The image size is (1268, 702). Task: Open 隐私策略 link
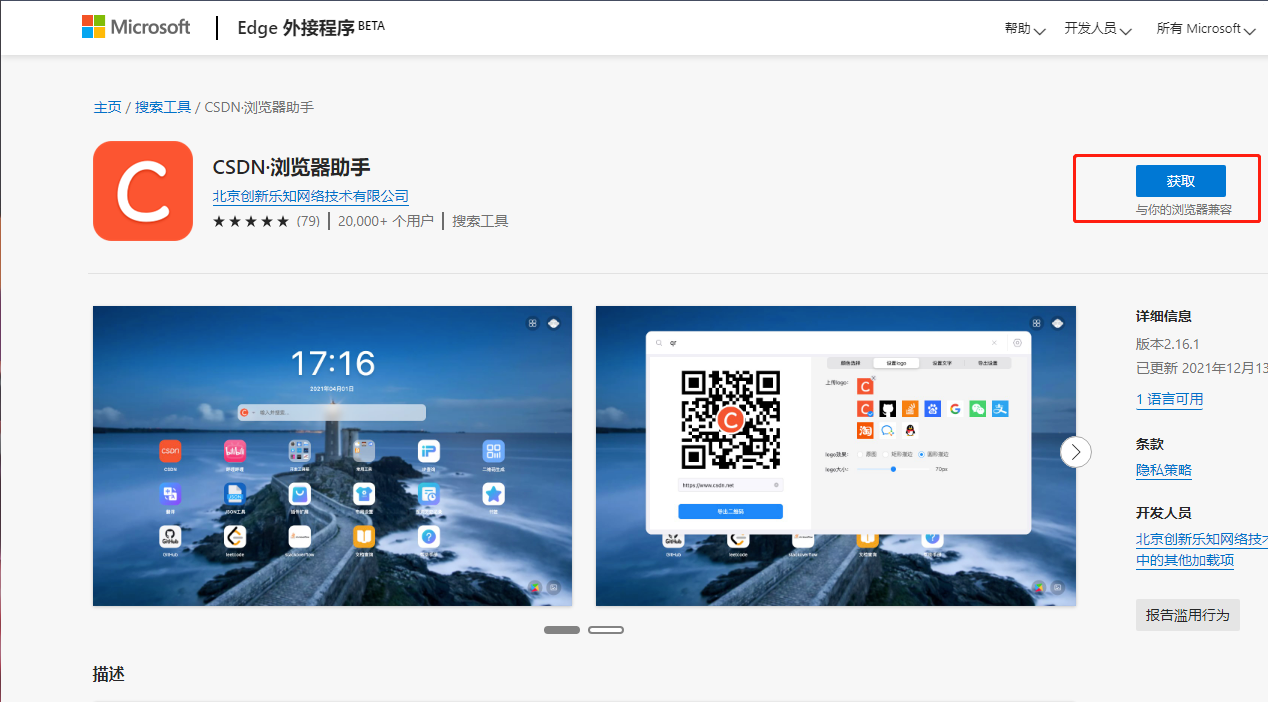coord(1164,470)
